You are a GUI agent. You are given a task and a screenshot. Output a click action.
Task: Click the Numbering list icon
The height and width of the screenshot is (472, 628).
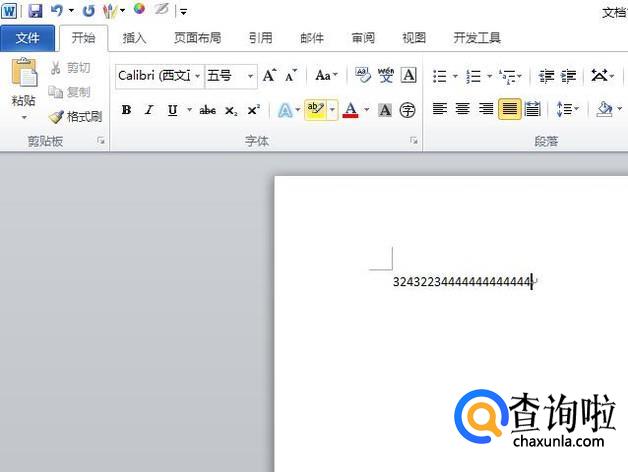point(473,76)
